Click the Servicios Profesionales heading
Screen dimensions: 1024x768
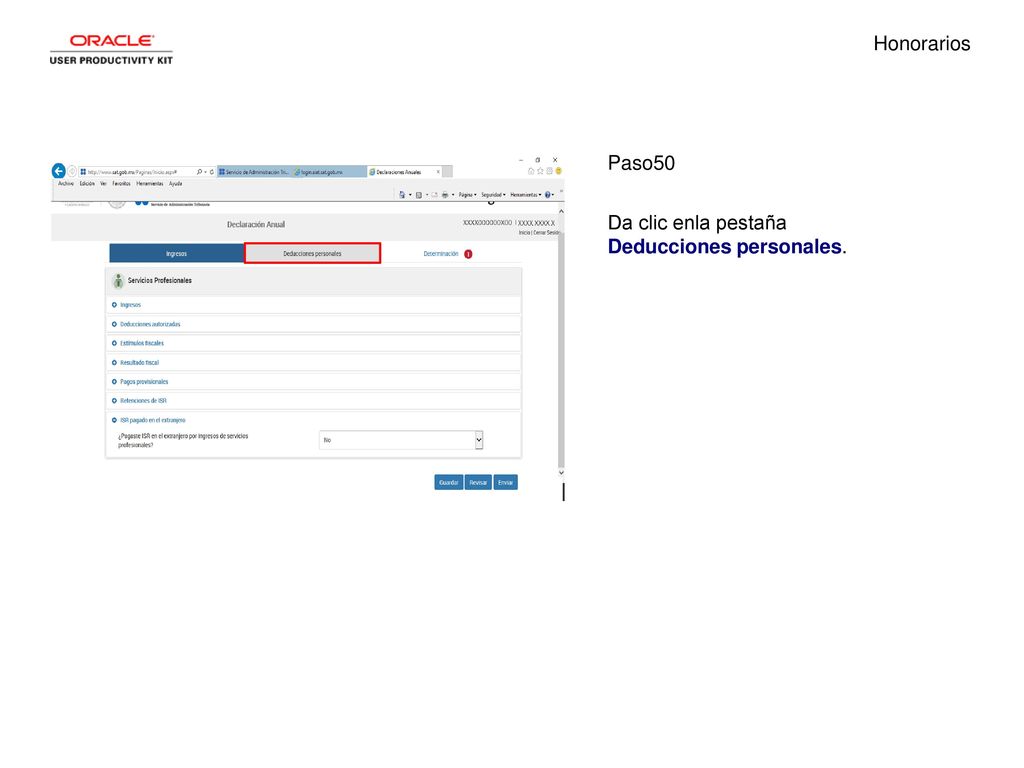tap(159, 281)
